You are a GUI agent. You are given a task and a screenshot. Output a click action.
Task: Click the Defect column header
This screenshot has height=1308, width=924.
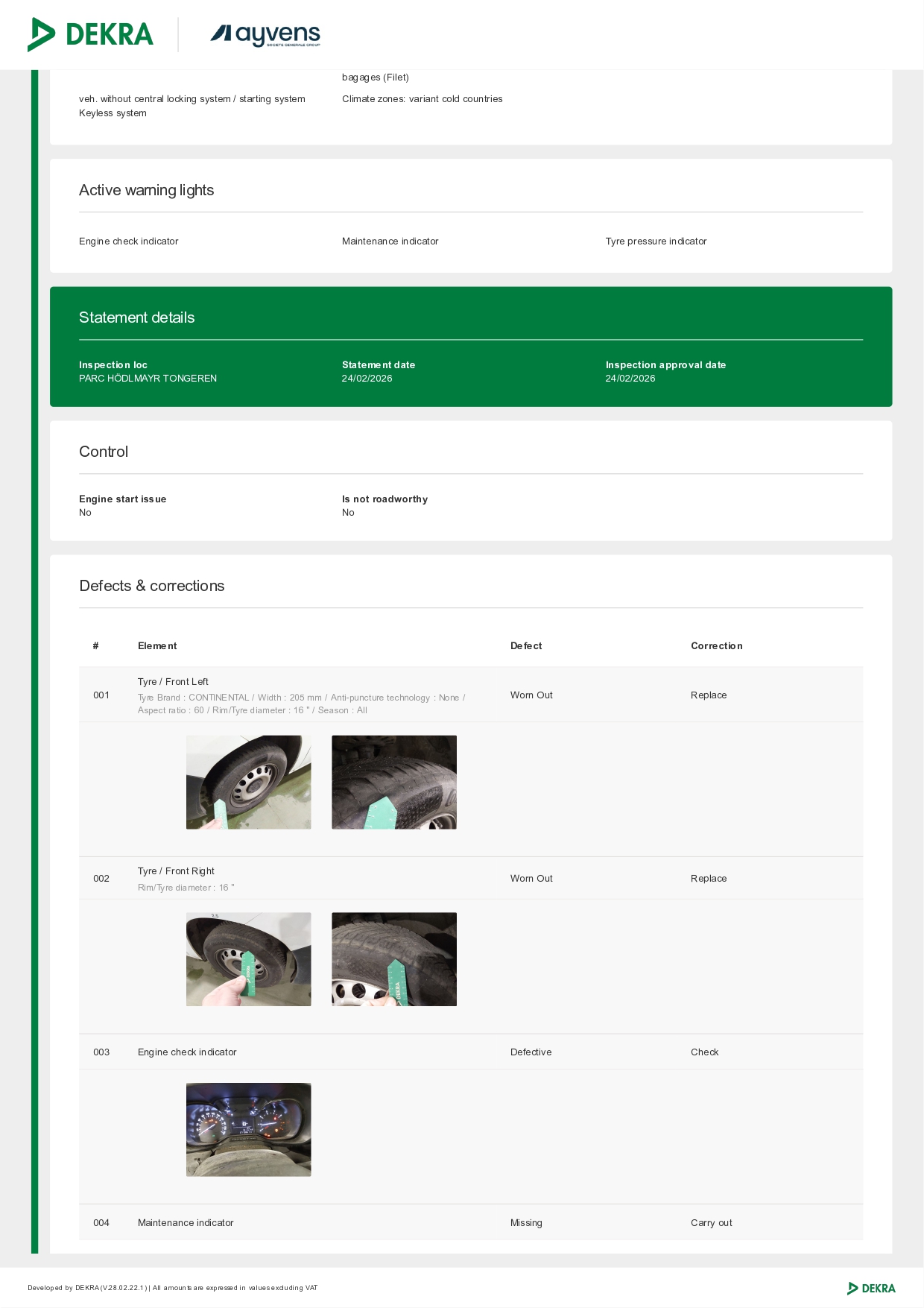(526, 646)
